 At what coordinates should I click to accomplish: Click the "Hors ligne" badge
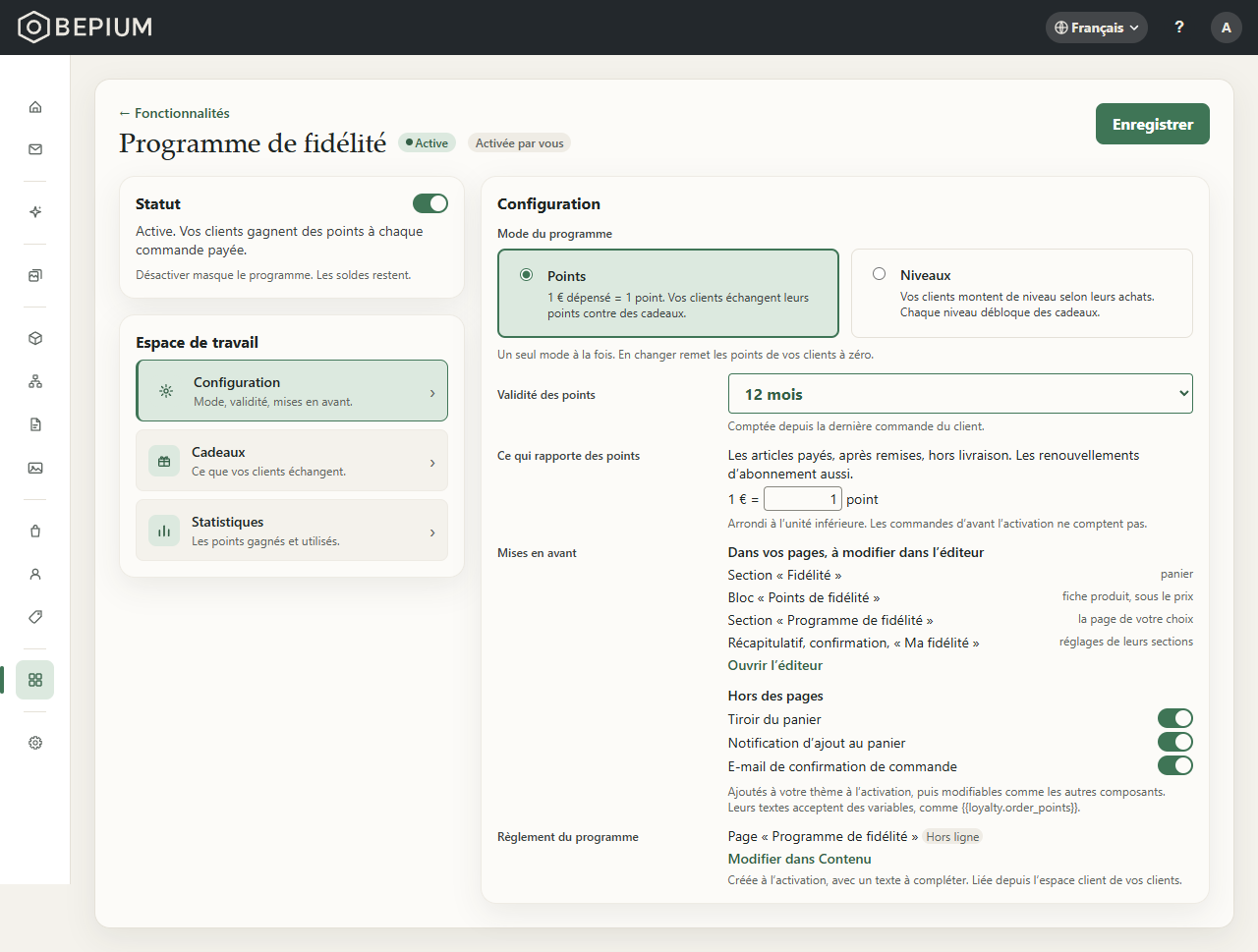pos(952,837)
